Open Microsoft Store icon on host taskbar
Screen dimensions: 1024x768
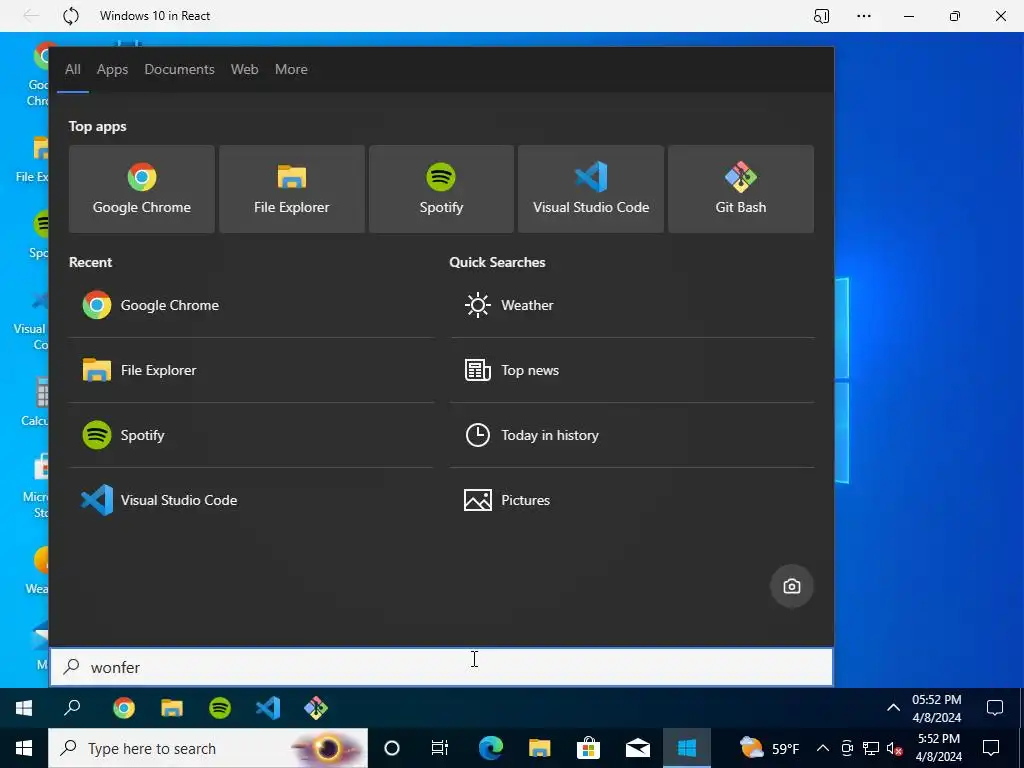[x=588, y=748]
